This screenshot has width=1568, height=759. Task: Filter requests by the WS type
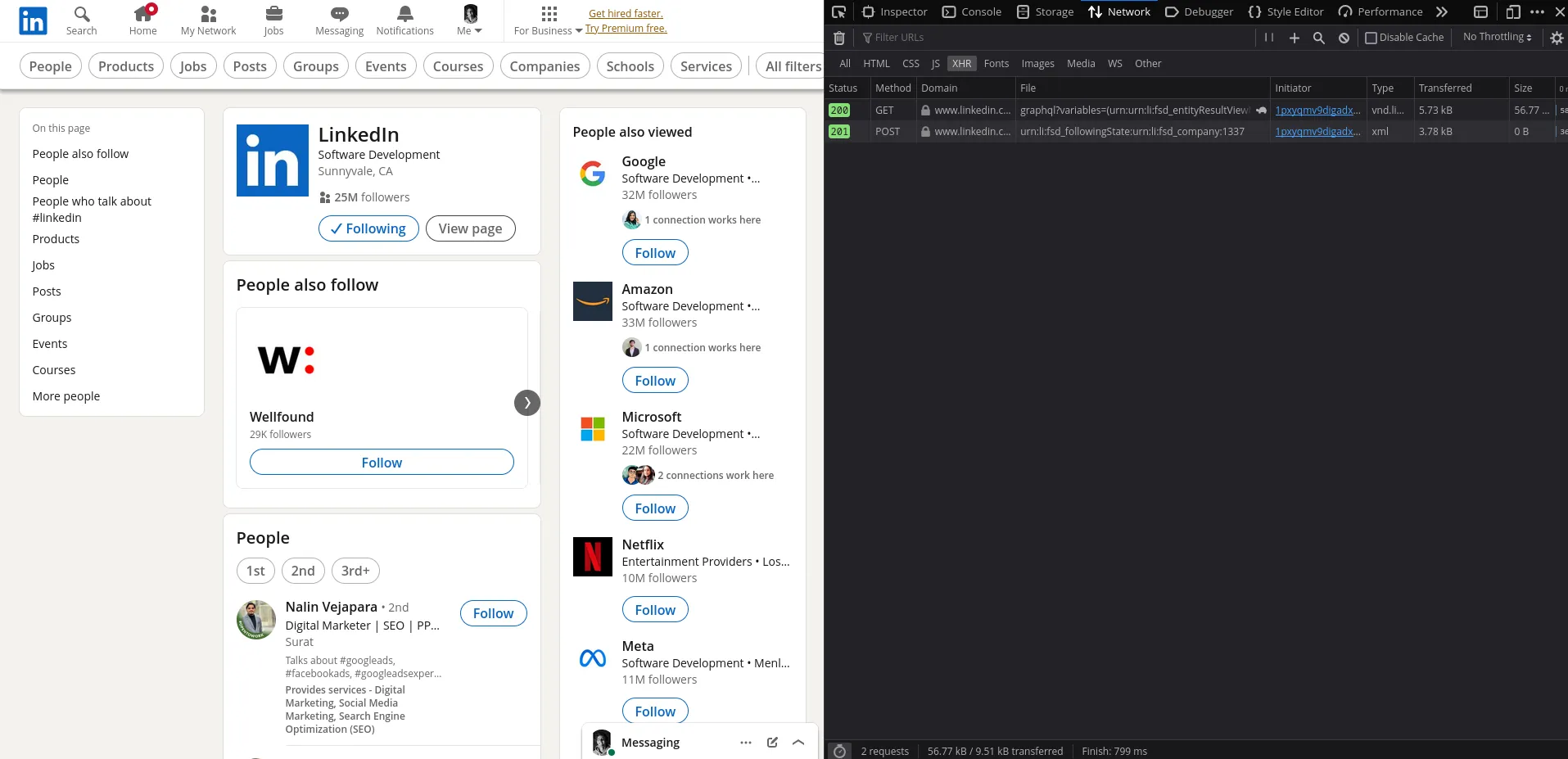[x=1115, y=64]
